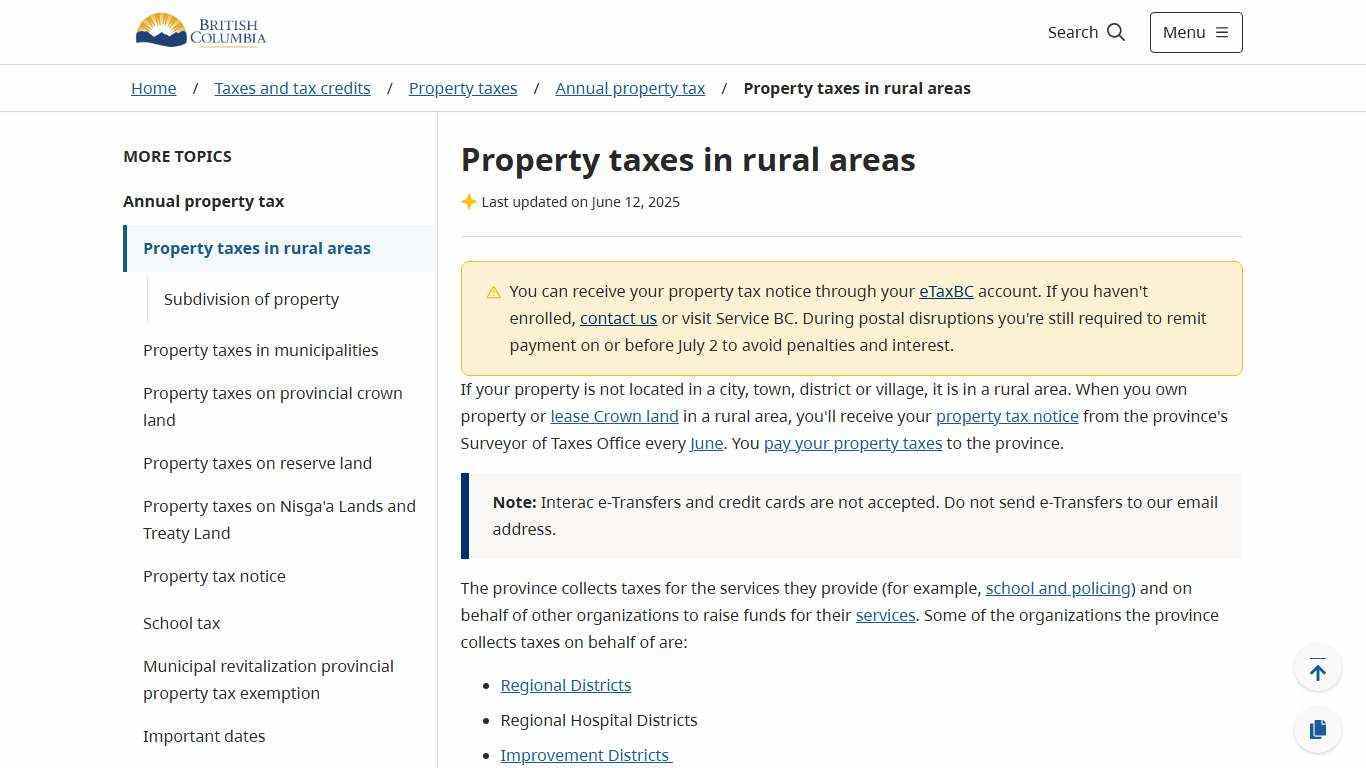Open search using the magnifying glass icon
1366x768 pixels.
pos(1116,32)
